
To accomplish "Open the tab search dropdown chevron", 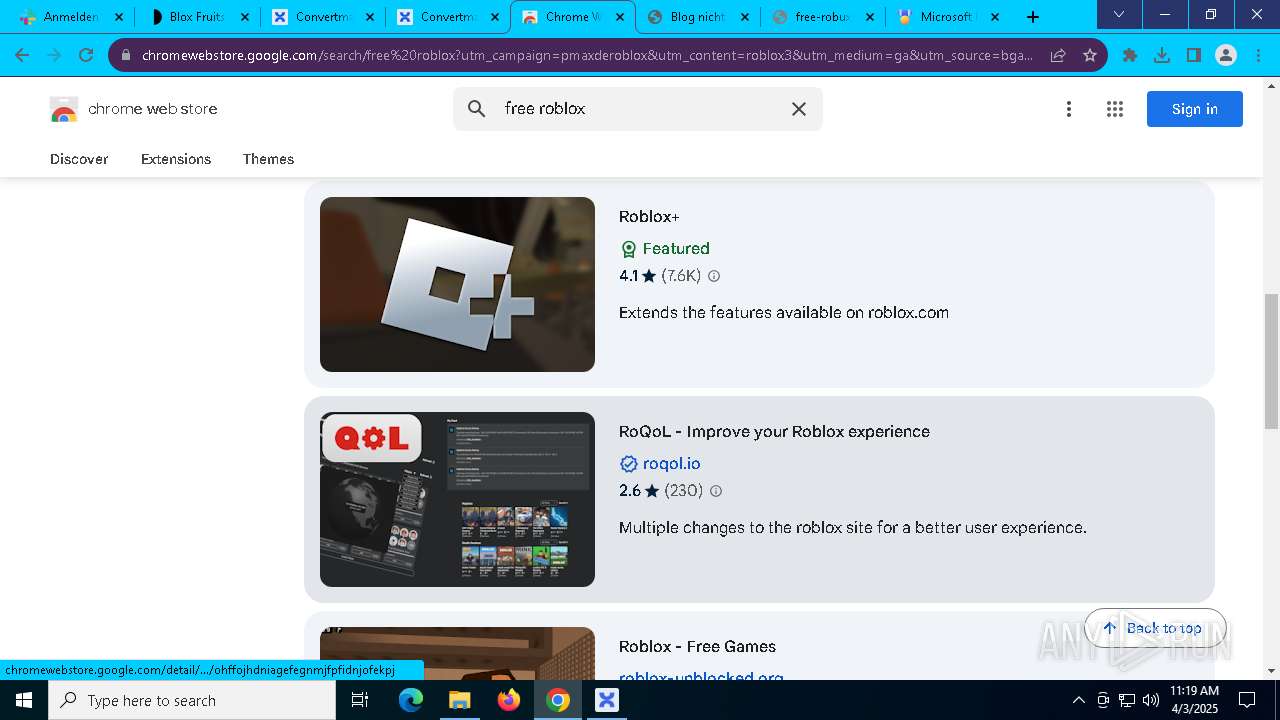I will 1119,14.
